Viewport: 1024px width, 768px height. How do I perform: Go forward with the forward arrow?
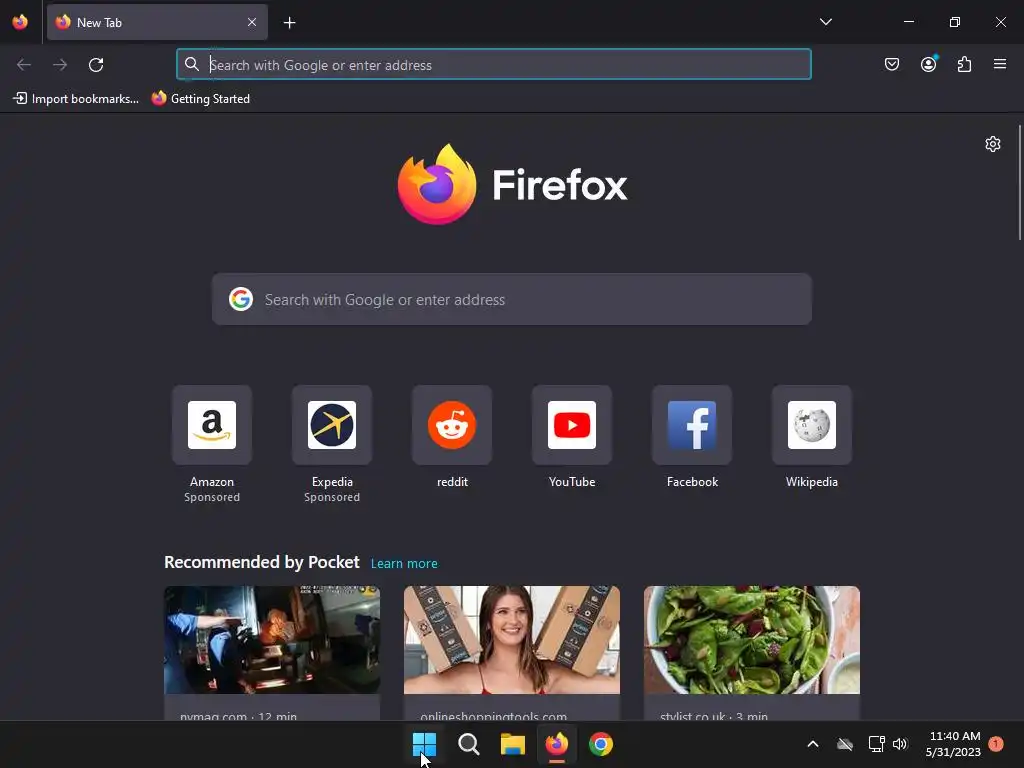pos(60,65)
